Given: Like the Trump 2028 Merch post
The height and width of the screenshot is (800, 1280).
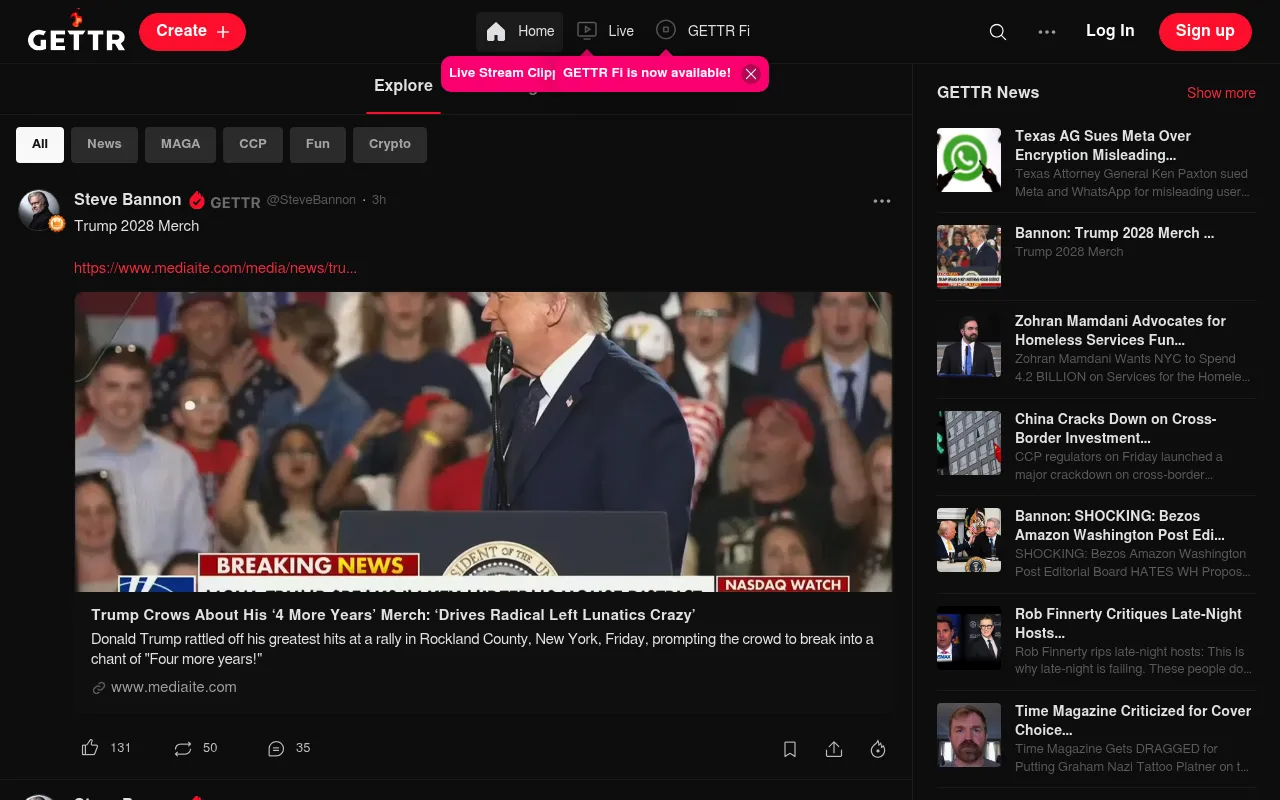Looking at the screenshot, I should [x=90, y=748].
